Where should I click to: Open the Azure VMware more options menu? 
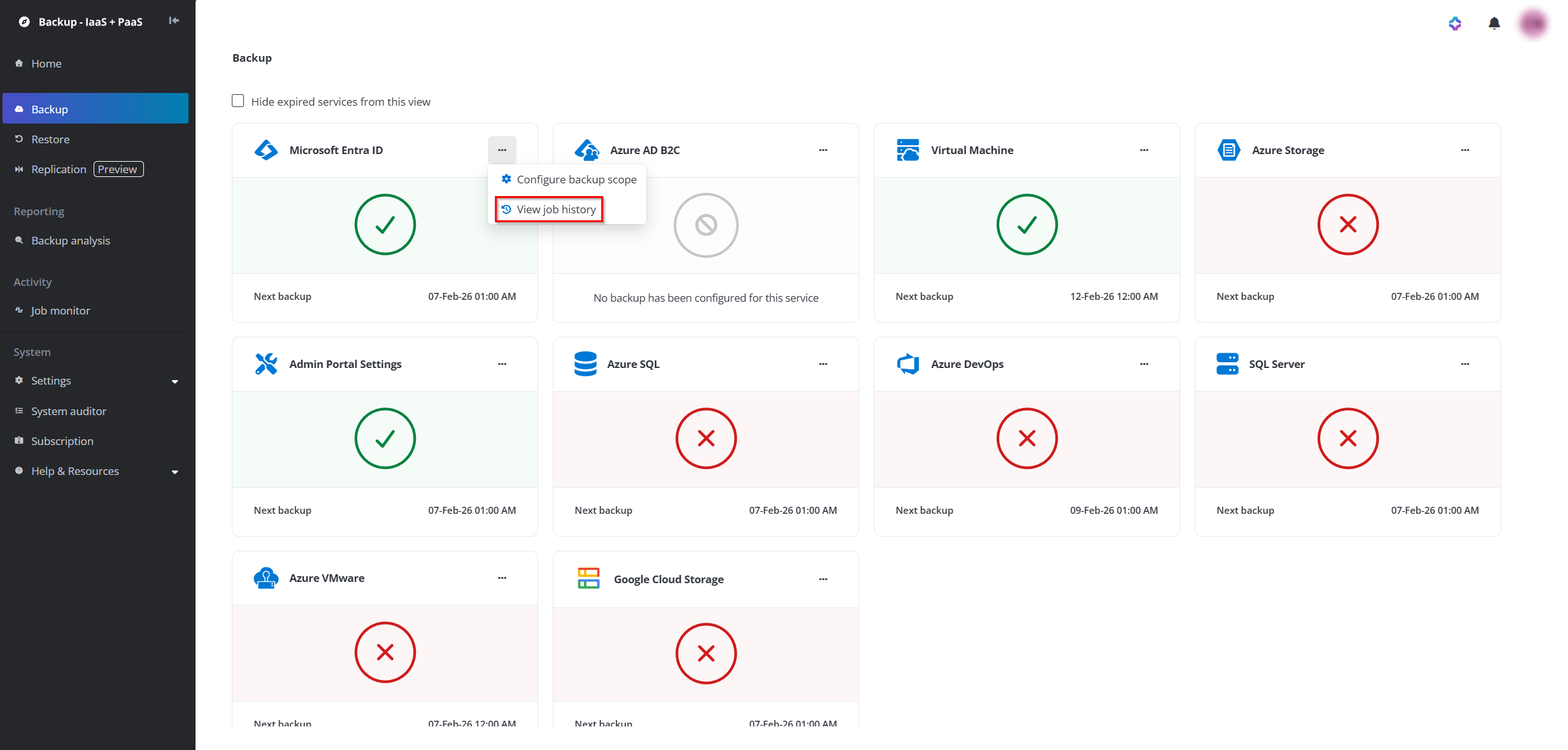[x=502, y=578]
